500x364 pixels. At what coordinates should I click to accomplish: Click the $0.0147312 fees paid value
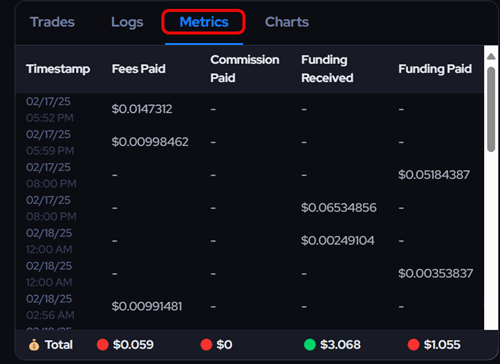[x=142, y=109]
